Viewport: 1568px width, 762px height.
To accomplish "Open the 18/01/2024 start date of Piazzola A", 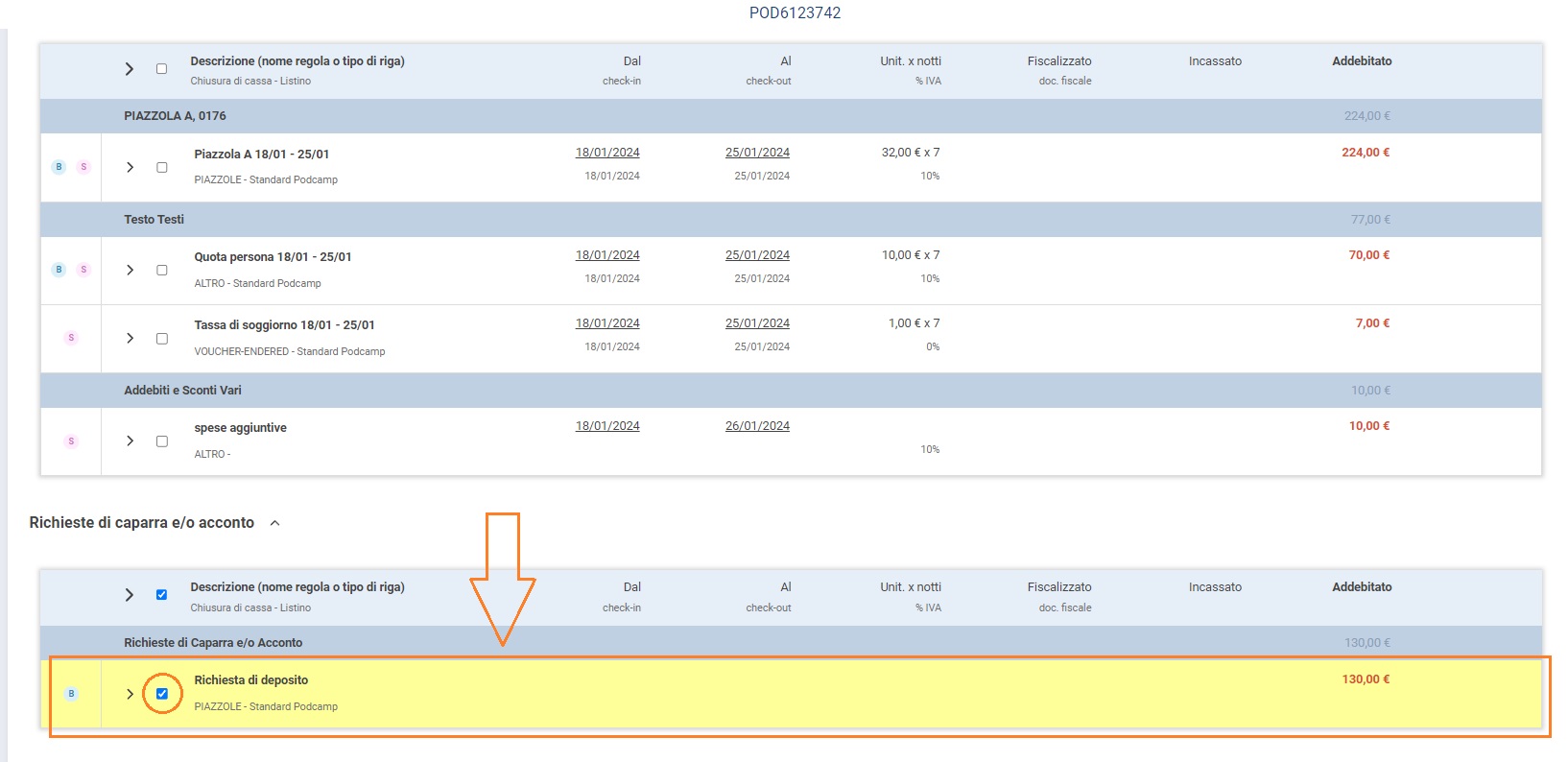I will click(x=607, y=153).
